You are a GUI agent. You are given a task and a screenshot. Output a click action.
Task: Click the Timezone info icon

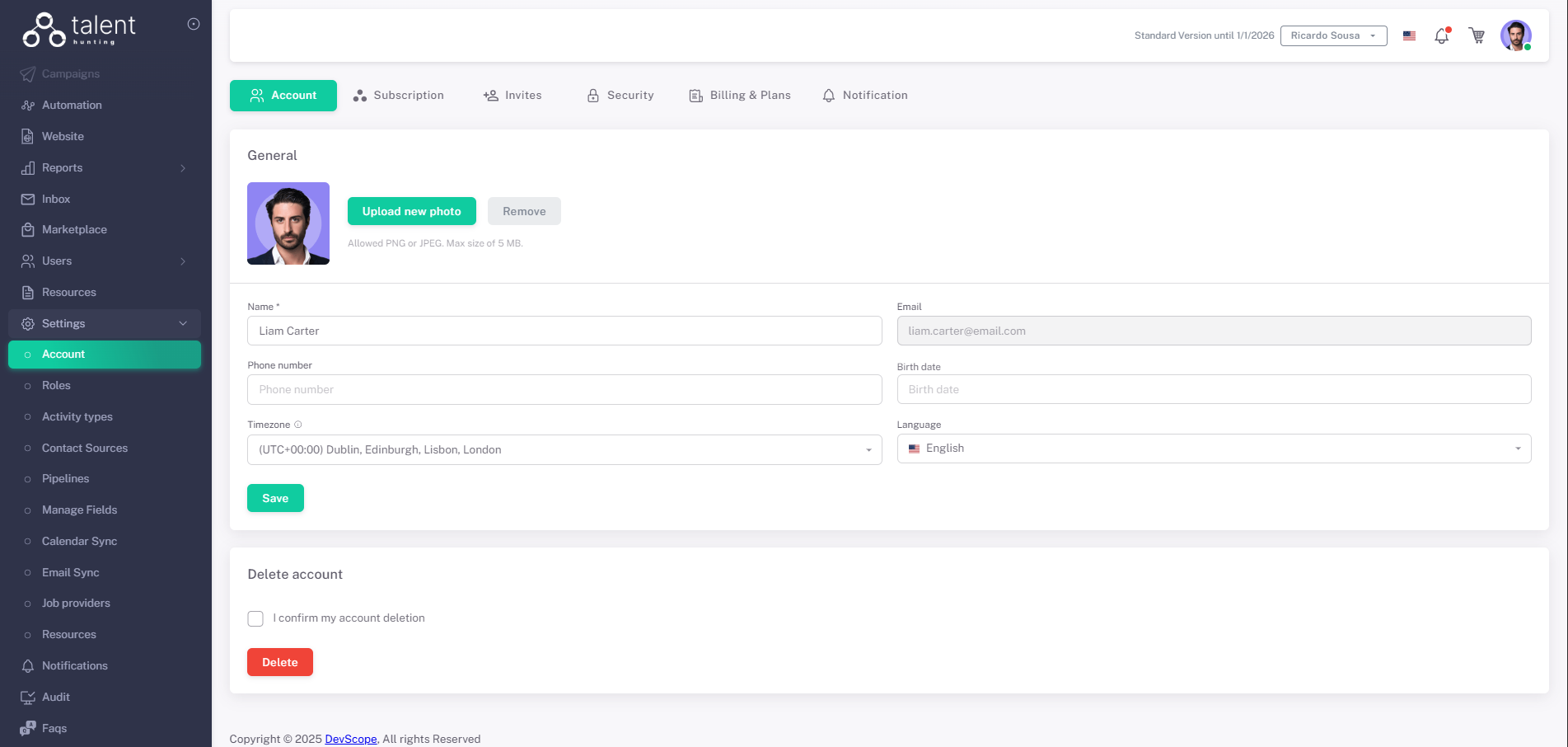298,425
